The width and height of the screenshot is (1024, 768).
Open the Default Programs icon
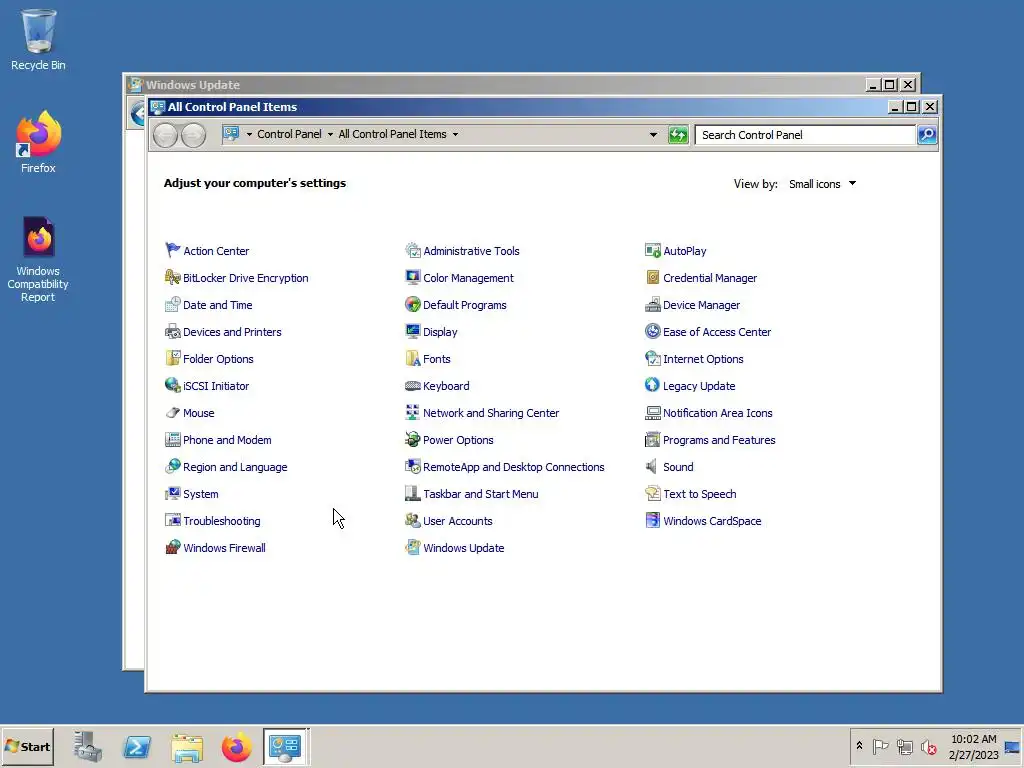click(x=413, y=304)
